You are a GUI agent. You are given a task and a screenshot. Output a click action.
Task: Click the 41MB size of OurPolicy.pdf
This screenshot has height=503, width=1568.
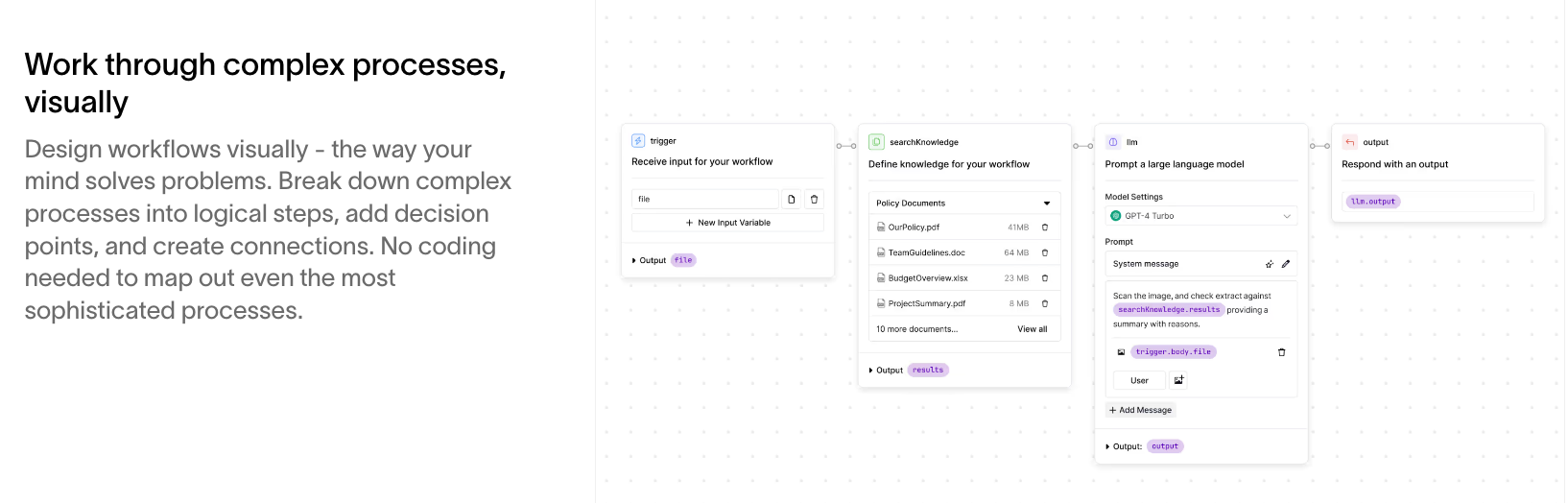click(1018, 228)
